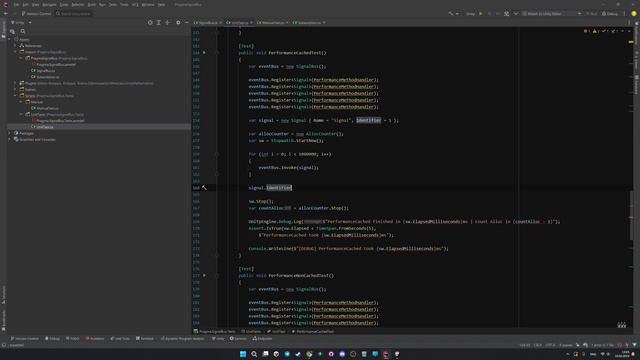Select Subscriptions.cs in the explorer tree
The height and width of the screenshot is (360, 640).
tap(45, 77)
